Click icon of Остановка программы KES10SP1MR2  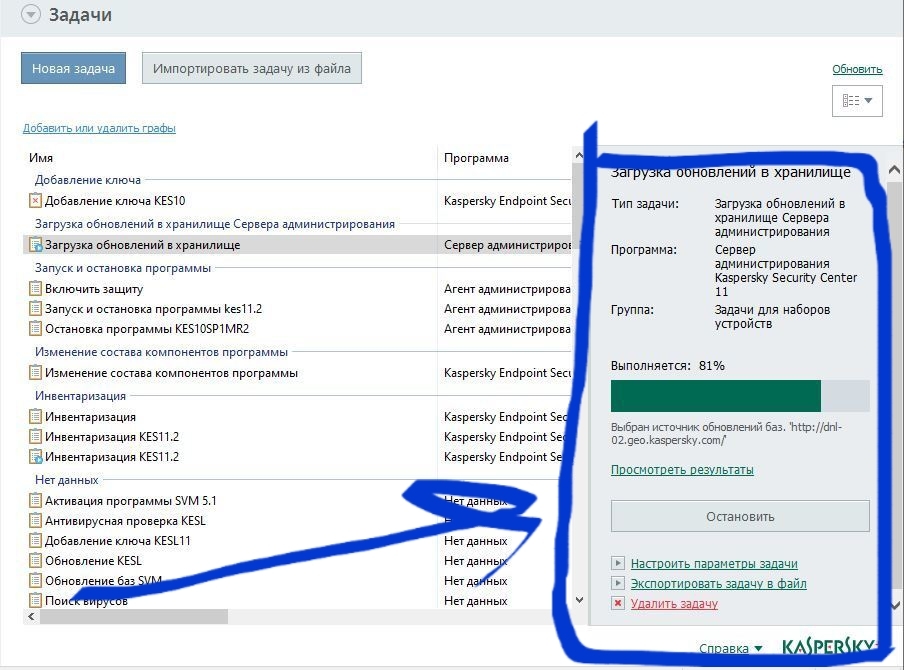click(x=35, y=329)
